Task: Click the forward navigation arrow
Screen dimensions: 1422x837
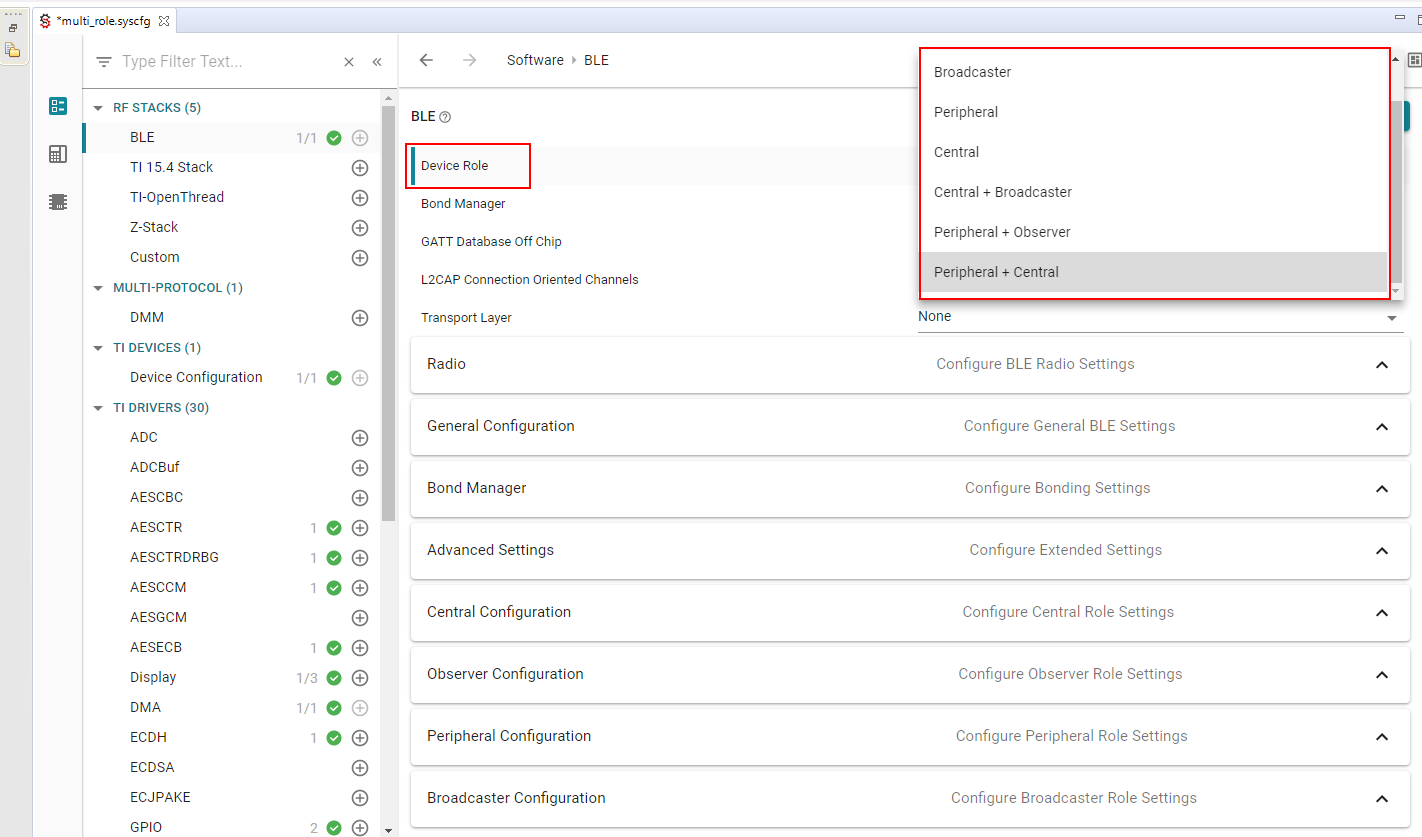Action: click(470, 60)
